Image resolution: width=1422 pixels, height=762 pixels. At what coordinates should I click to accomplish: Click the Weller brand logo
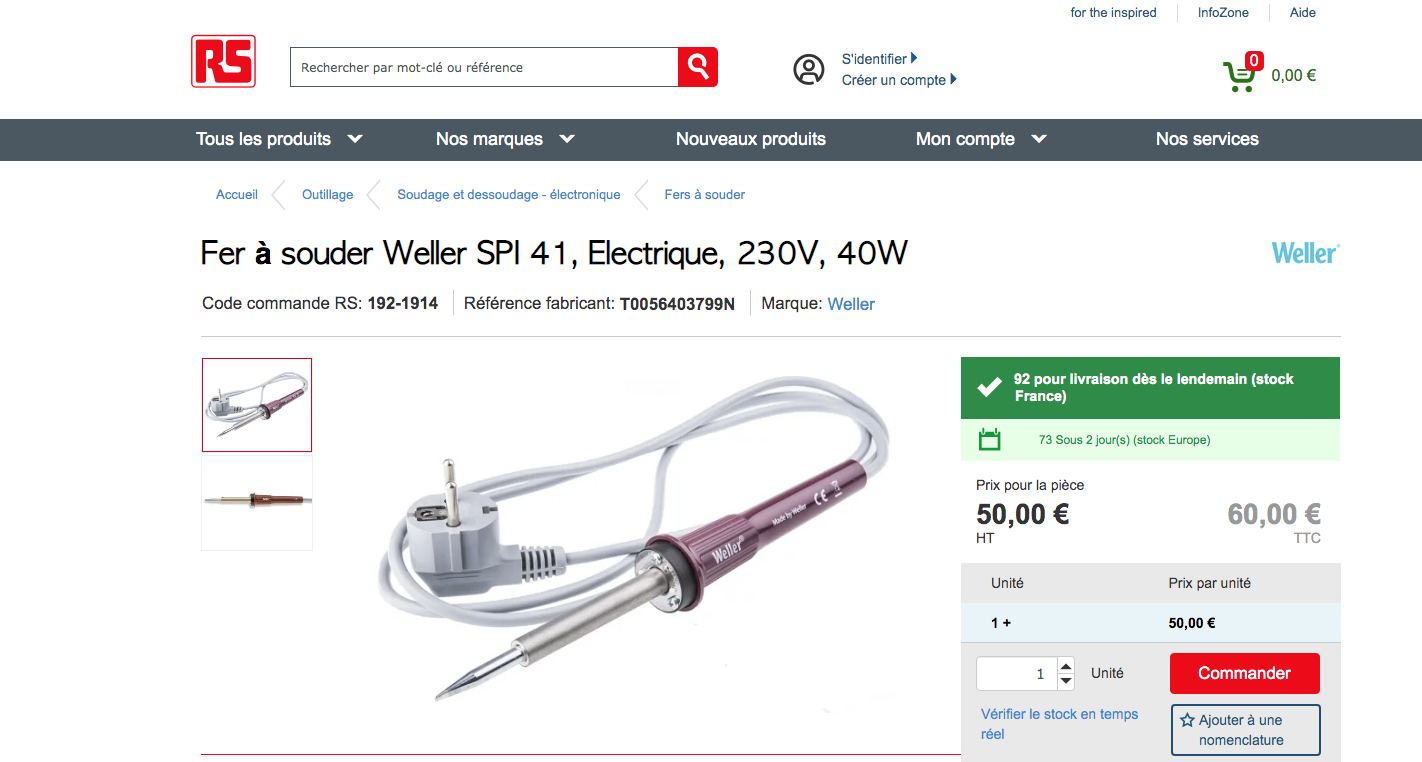1305,253
